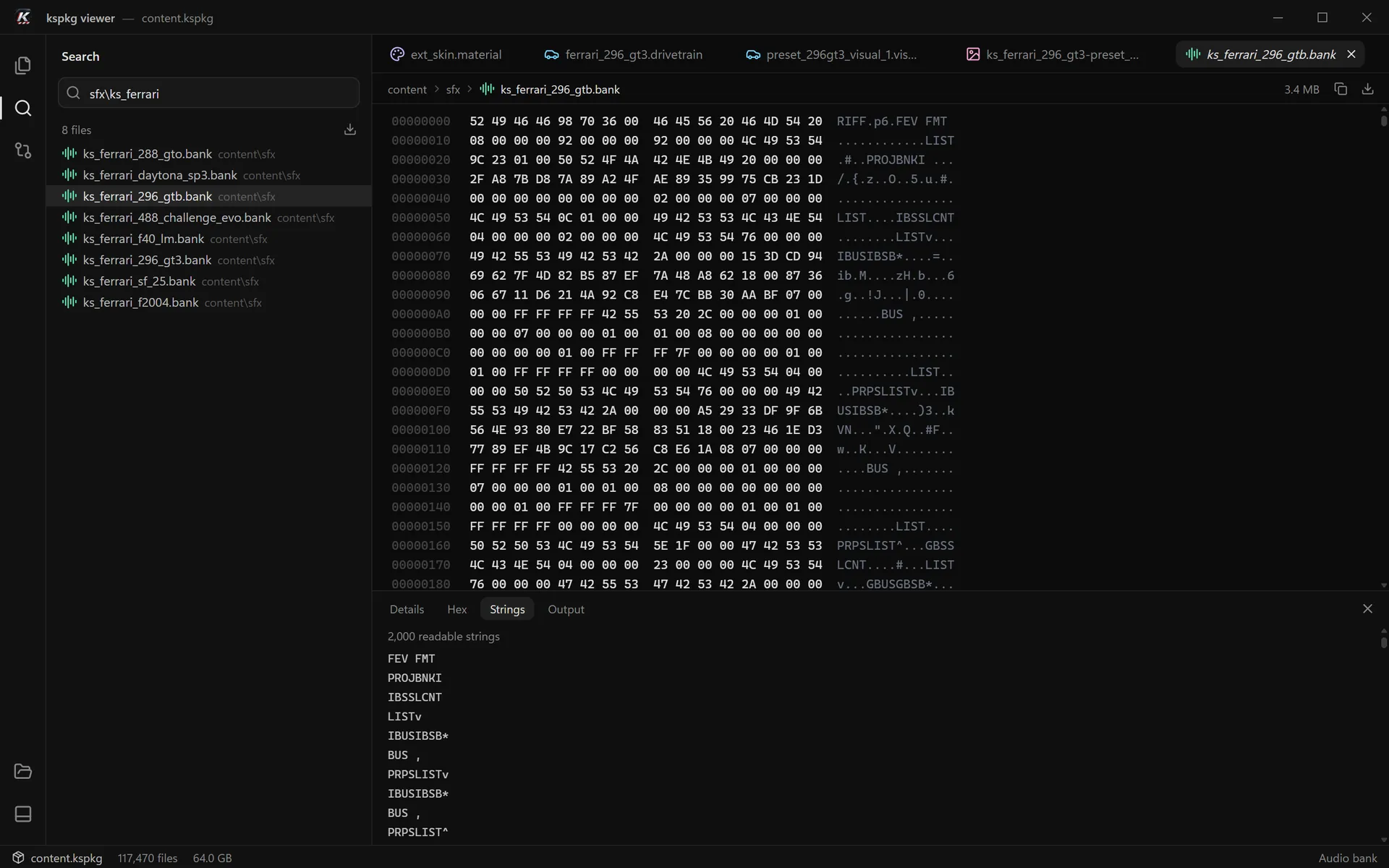Select the Search sidebar icon
Viewport: 1389px width, 868px height.
(23, 109)
